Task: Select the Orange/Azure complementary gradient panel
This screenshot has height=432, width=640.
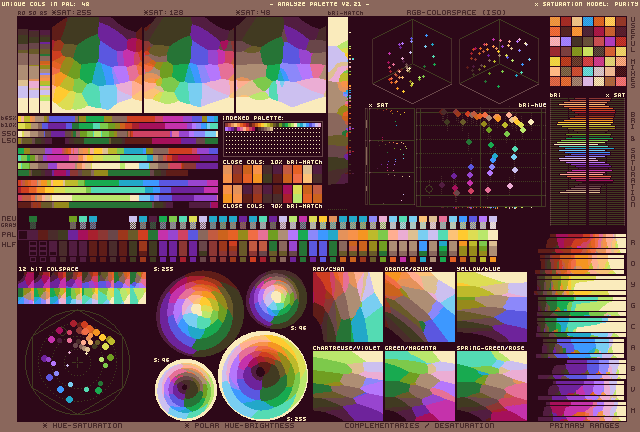Action: 419,307
